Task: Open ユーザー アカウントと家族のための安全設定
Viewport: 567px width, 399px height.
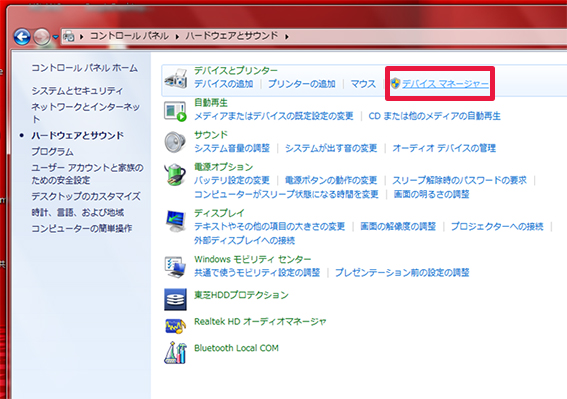Action: point(87,174)
